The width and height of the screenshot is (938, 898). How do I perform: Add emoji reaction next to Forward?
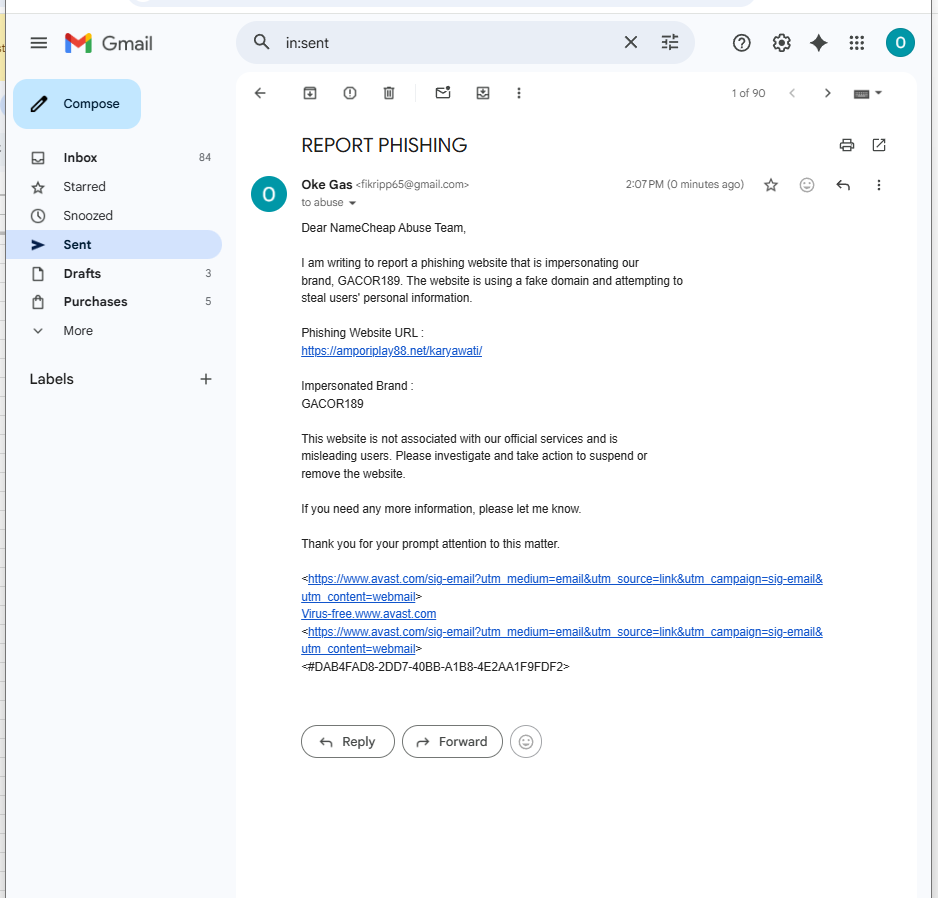click(526, 742)
